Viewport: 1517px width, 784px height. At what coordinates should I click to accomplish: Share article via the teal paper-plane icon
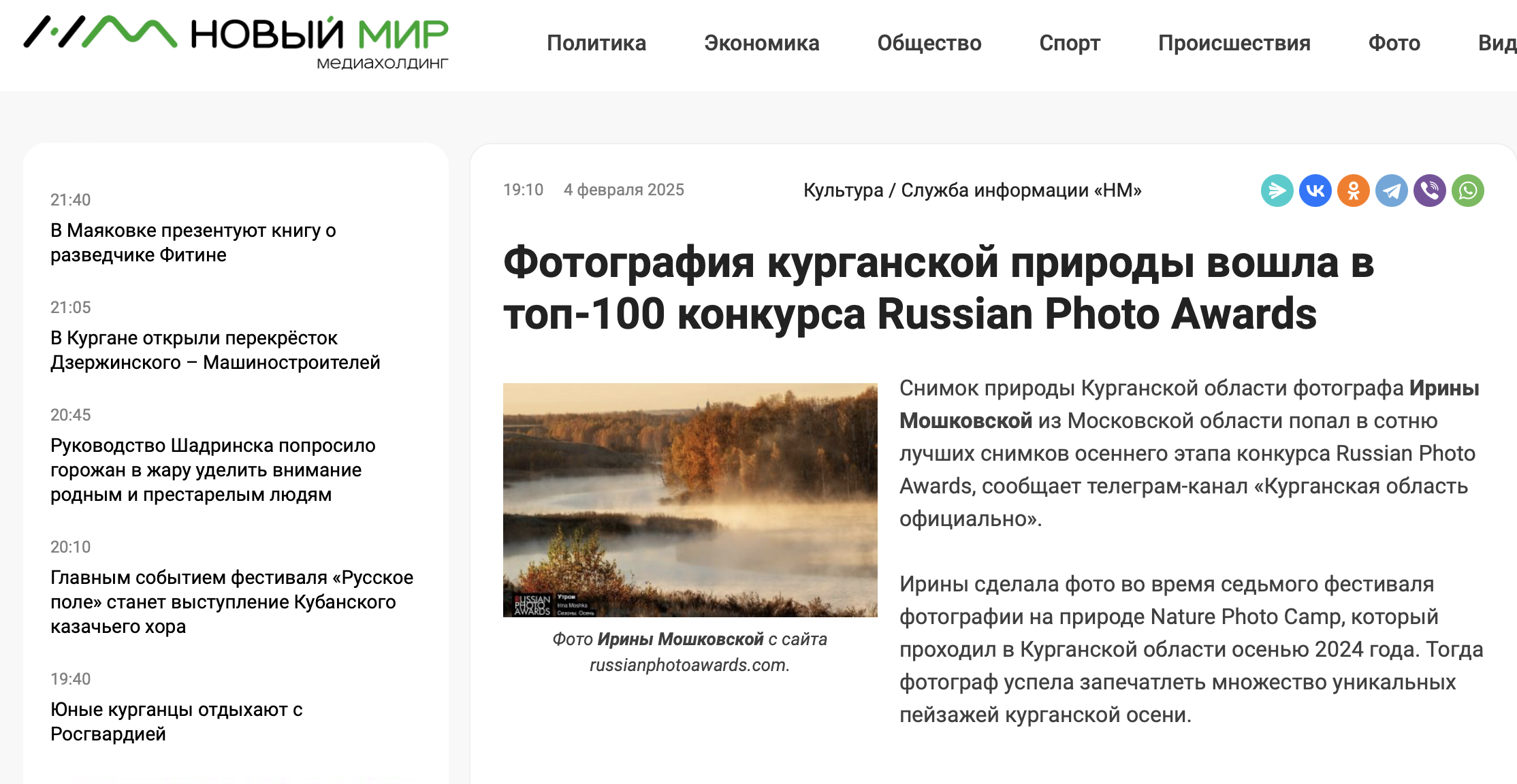(1277, 191)
